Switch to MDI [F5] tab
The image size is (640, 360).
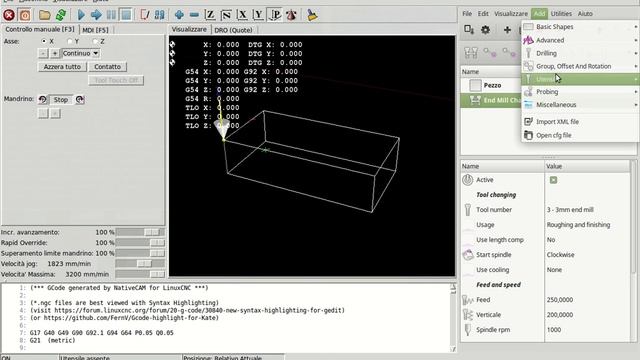96,30
